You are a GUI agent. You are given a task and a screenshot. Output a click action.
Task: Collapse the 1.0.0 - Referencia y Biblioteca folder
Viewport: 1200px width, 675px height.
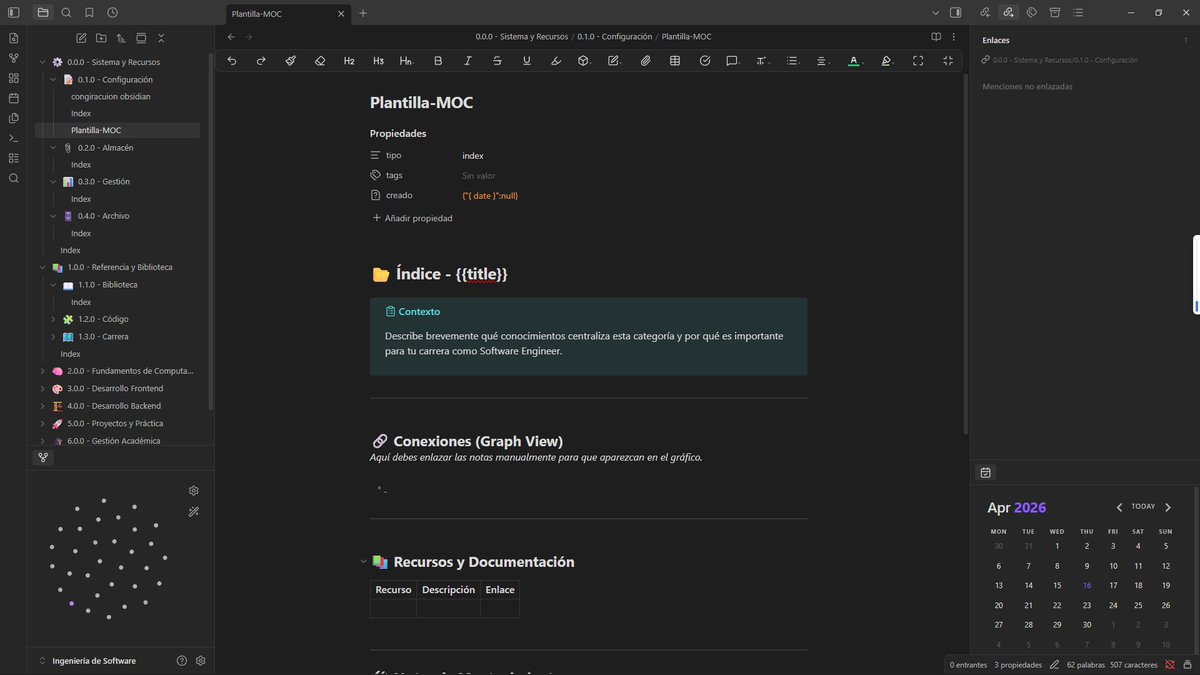pyautogui.click(x=42, y=267)
